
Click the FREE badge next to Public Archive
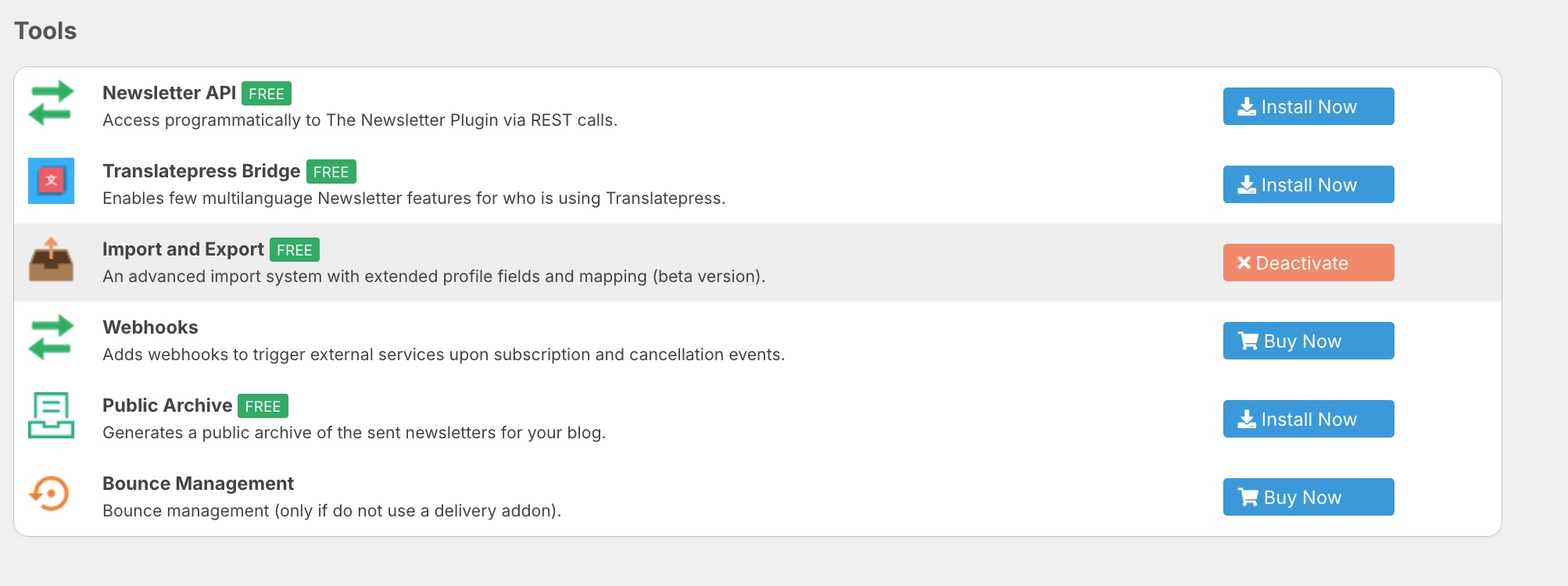[263, 406]
